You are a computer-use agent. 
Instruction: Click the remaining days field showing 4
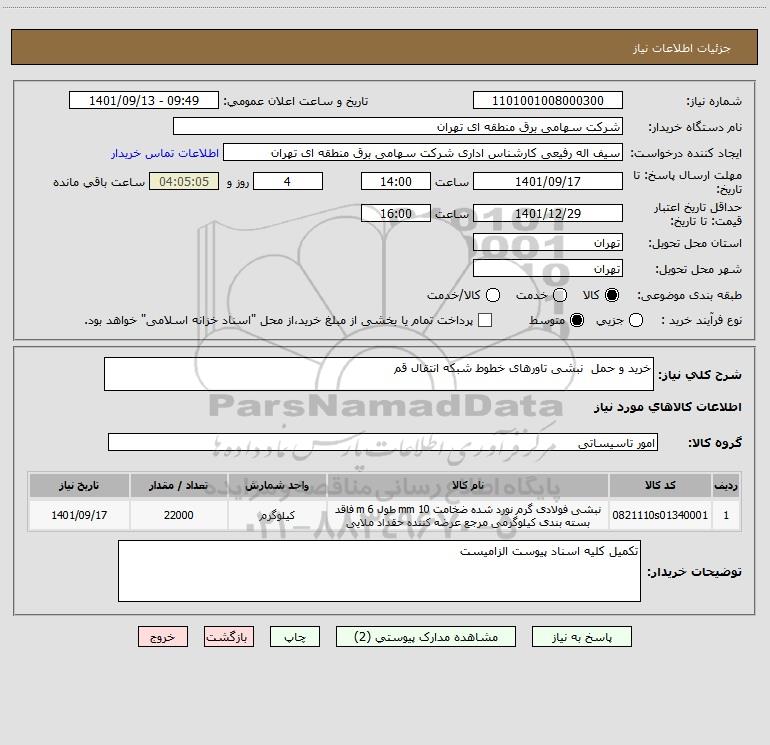click(x=288, y=182)
